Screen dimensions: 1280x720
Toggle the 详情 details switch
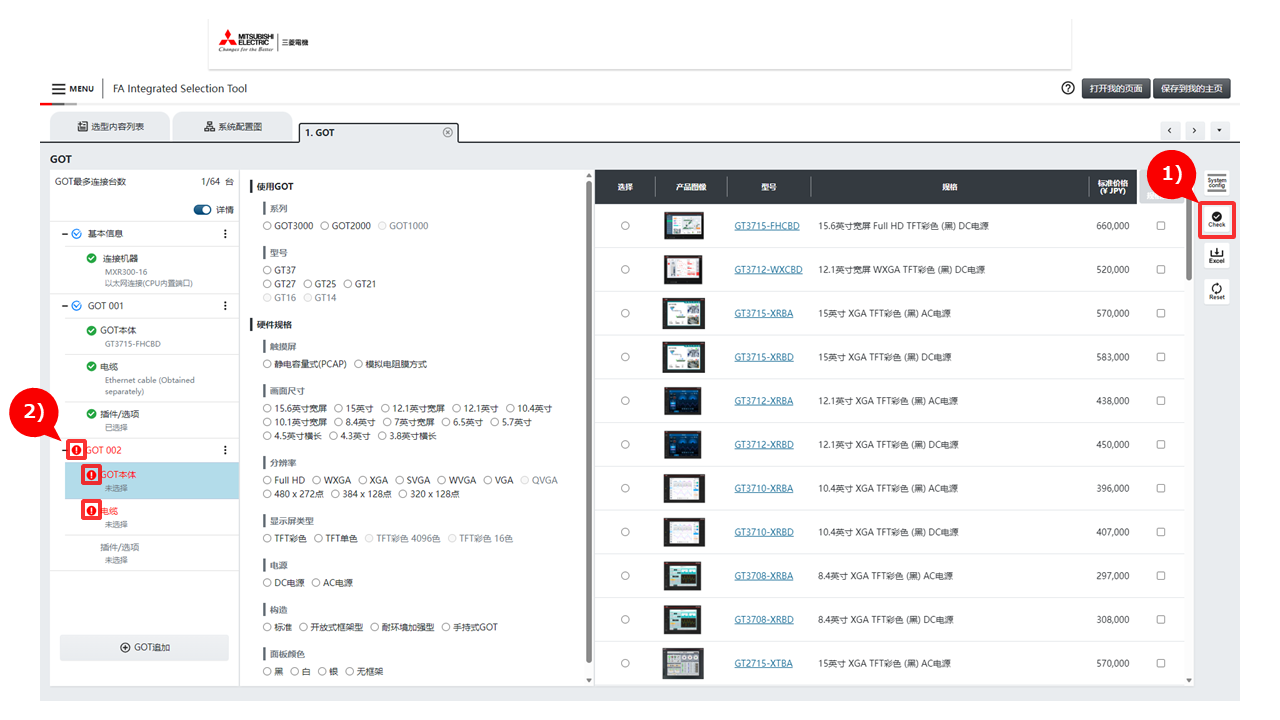pos(202,210)
